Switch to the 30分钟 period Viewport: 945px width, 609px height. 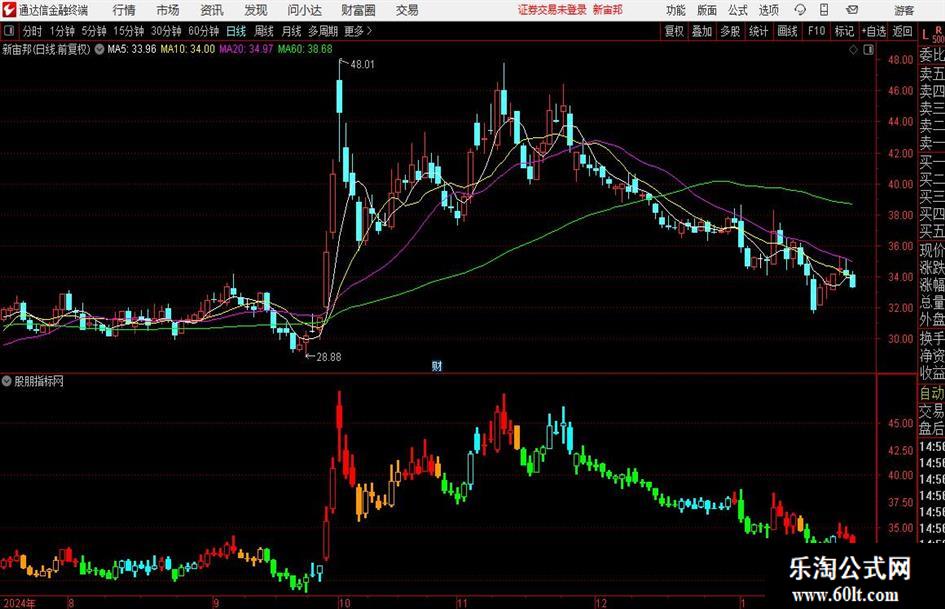click(166, 31)
